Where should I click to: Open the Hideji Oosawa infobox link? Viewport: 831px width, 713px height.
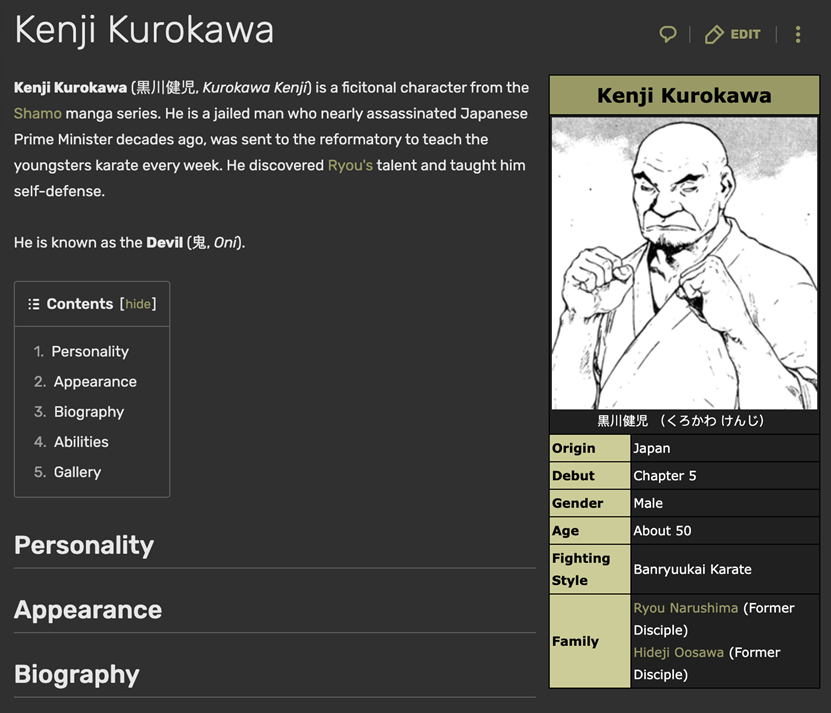tap(678, 653)
